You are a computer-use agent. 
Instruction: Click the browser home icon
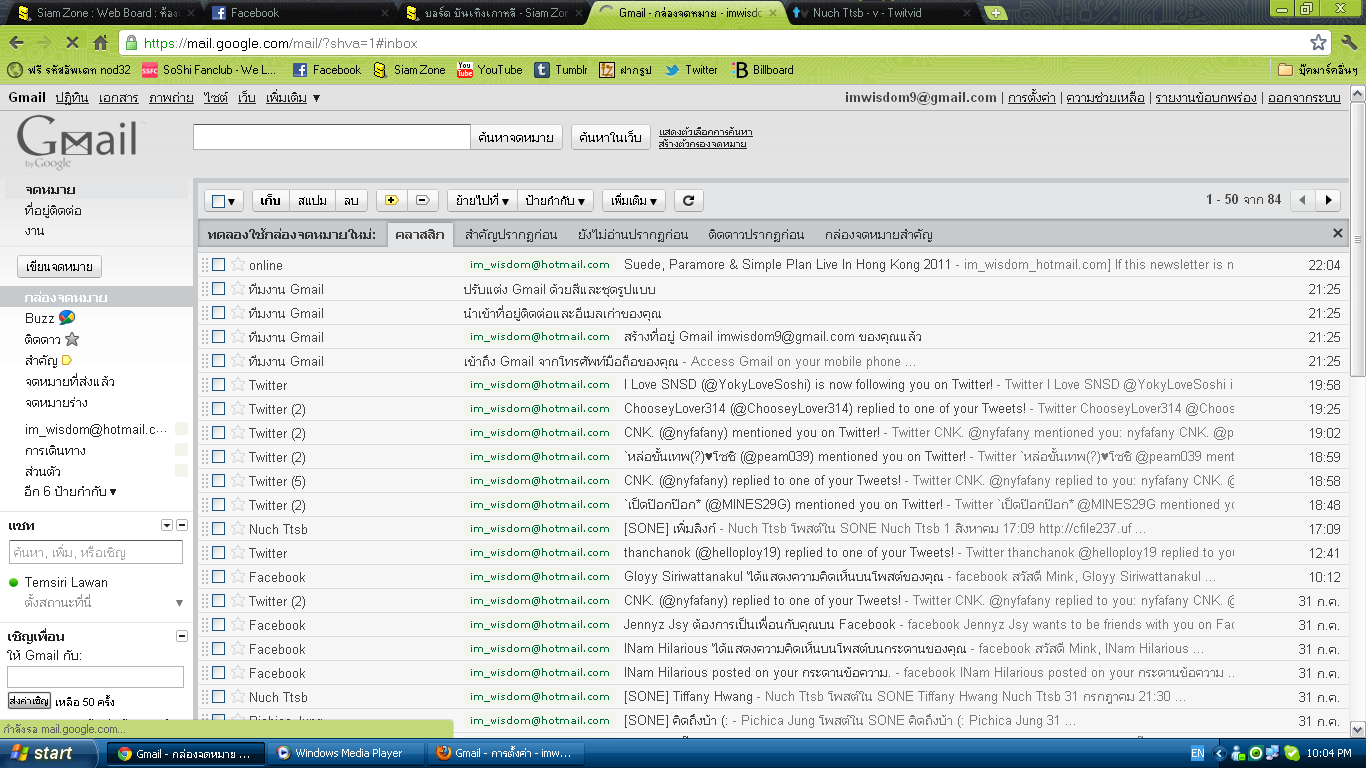click(100, 43)
